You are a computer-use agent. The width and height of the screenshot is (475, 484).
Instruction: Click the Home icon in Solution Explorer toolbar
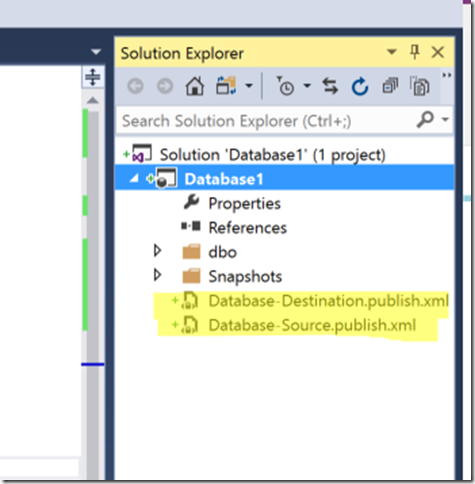(x=195, y=86)
